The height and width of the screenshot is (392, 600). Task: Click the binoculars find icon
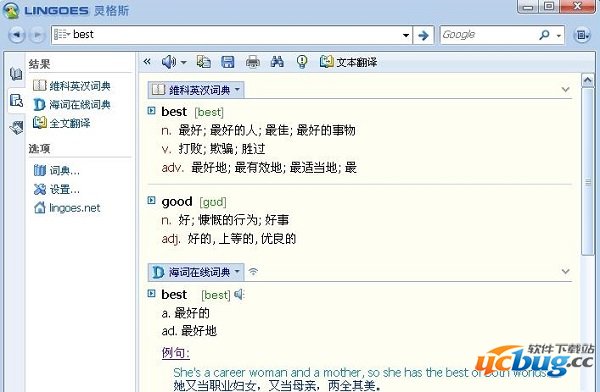(277, 62)
